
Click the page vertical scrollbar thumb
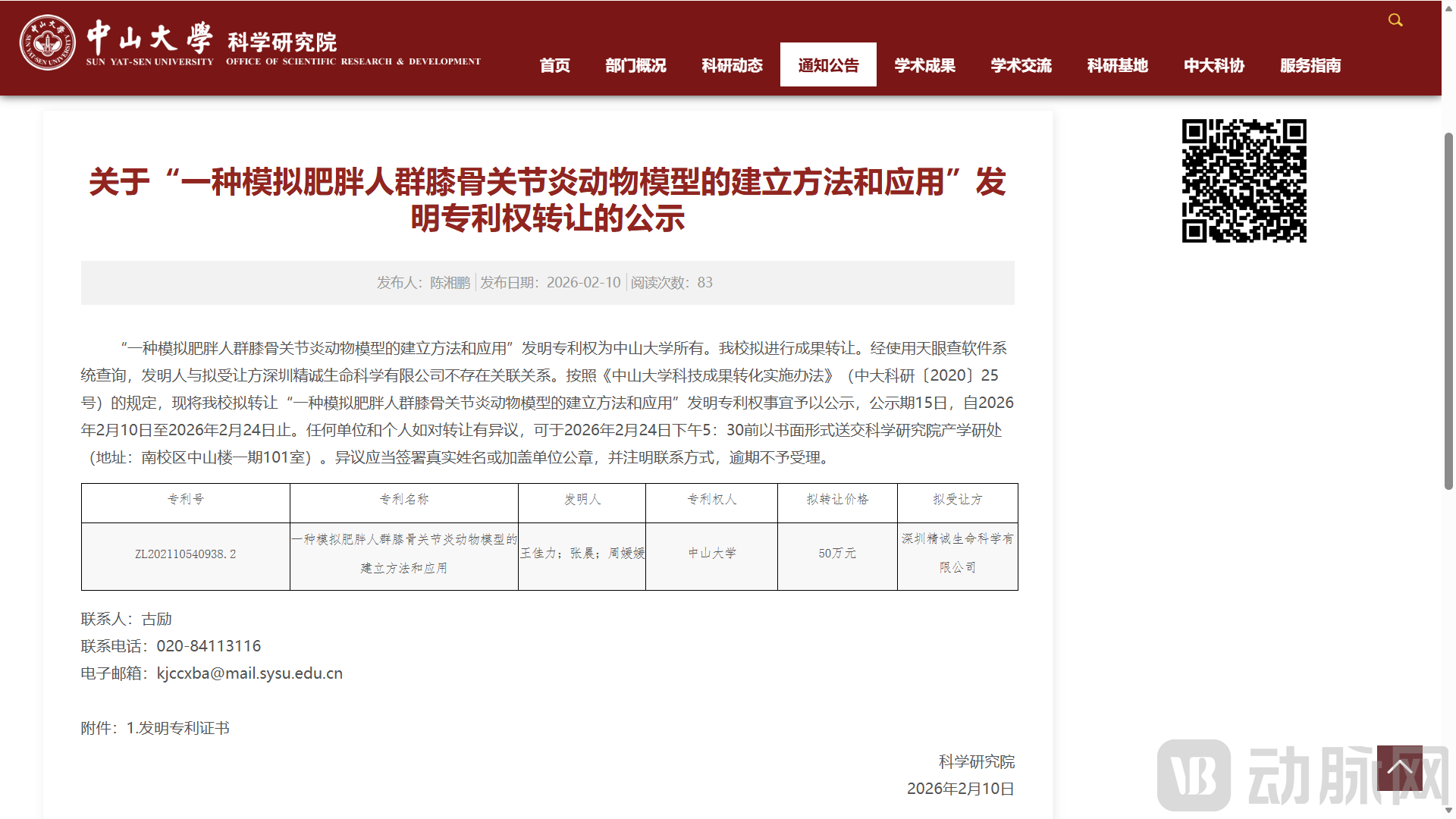tap(1448, 311)
